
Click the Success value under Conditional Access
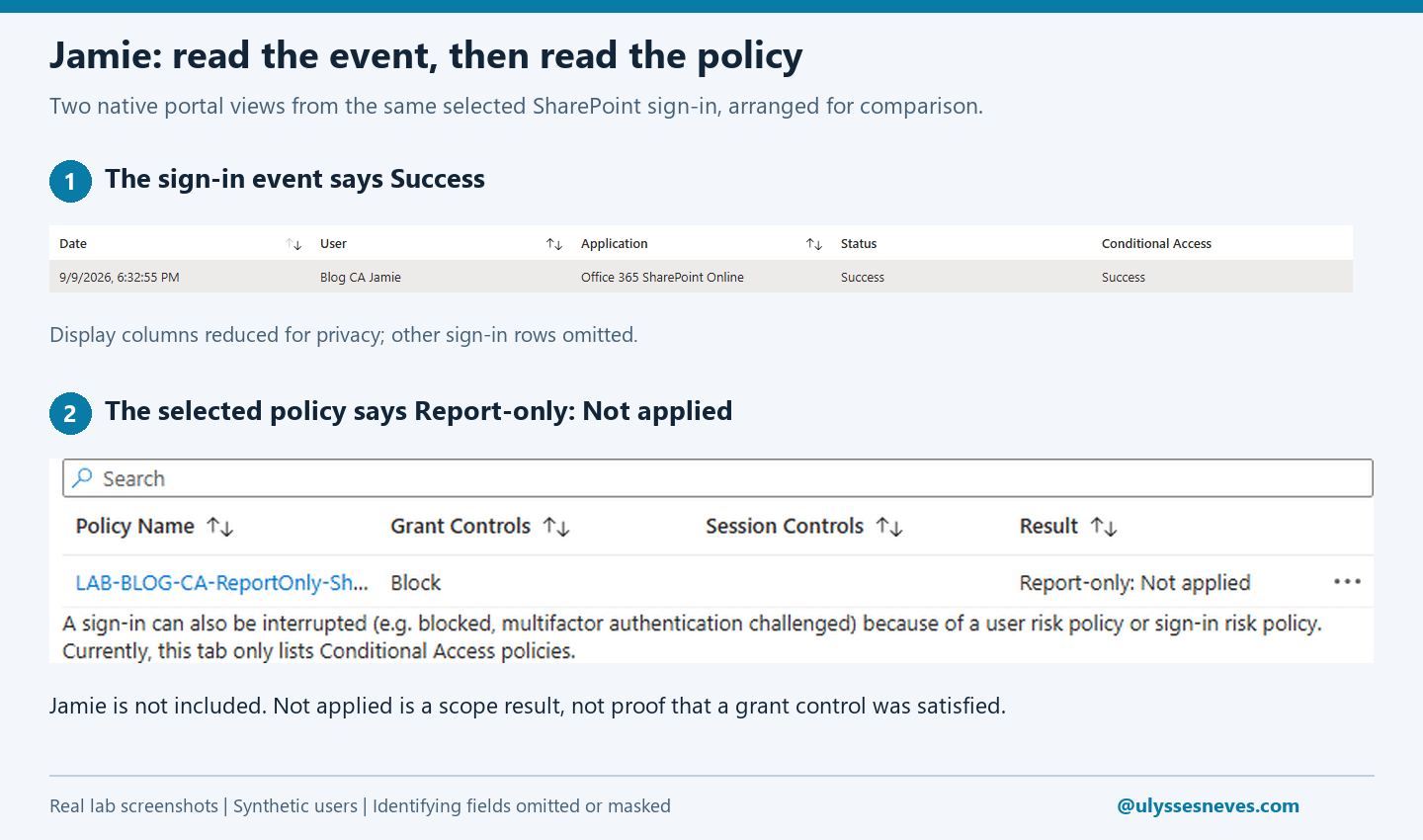click(x=1124, y=278)
